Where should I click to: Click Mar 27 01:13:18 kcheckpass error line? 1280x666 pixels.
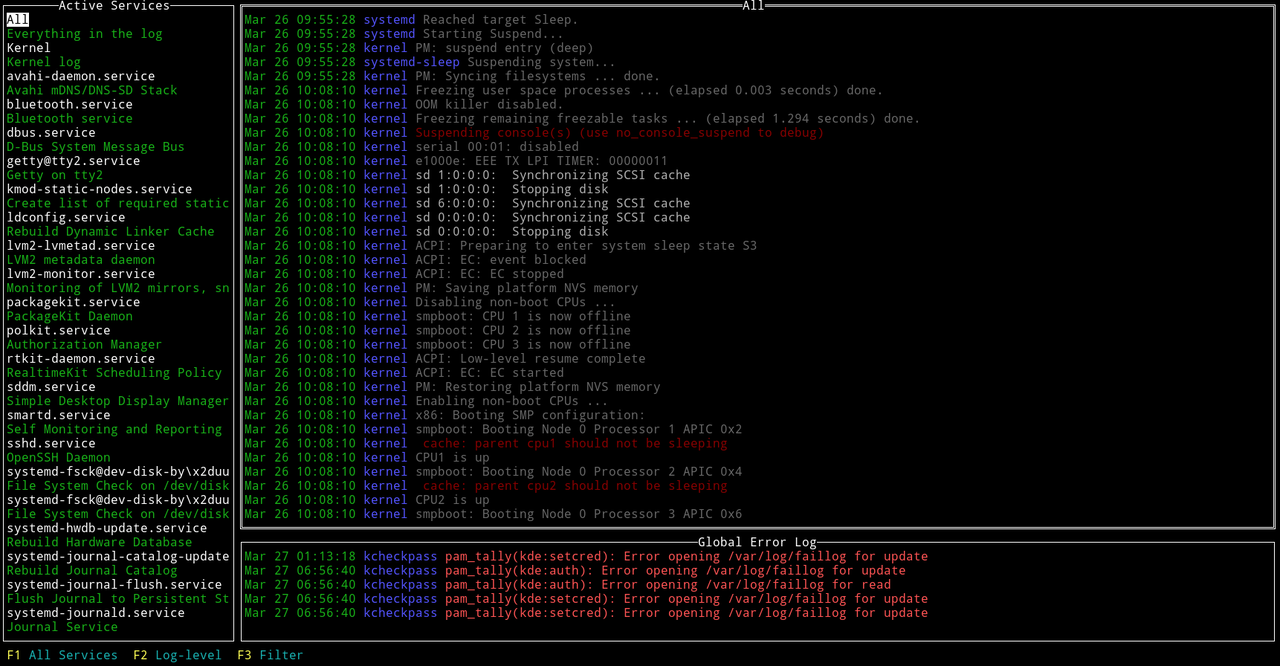coord(586,556)
